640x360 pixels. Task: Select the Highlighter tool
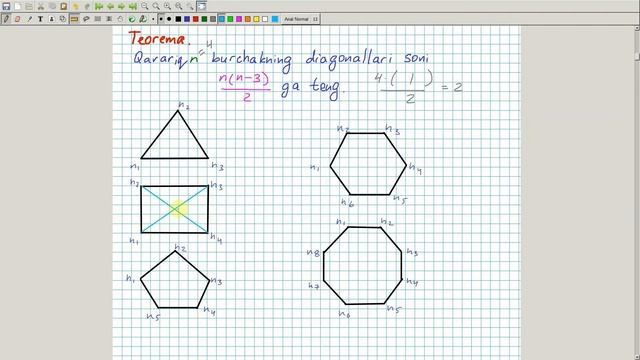coord(29,19)
